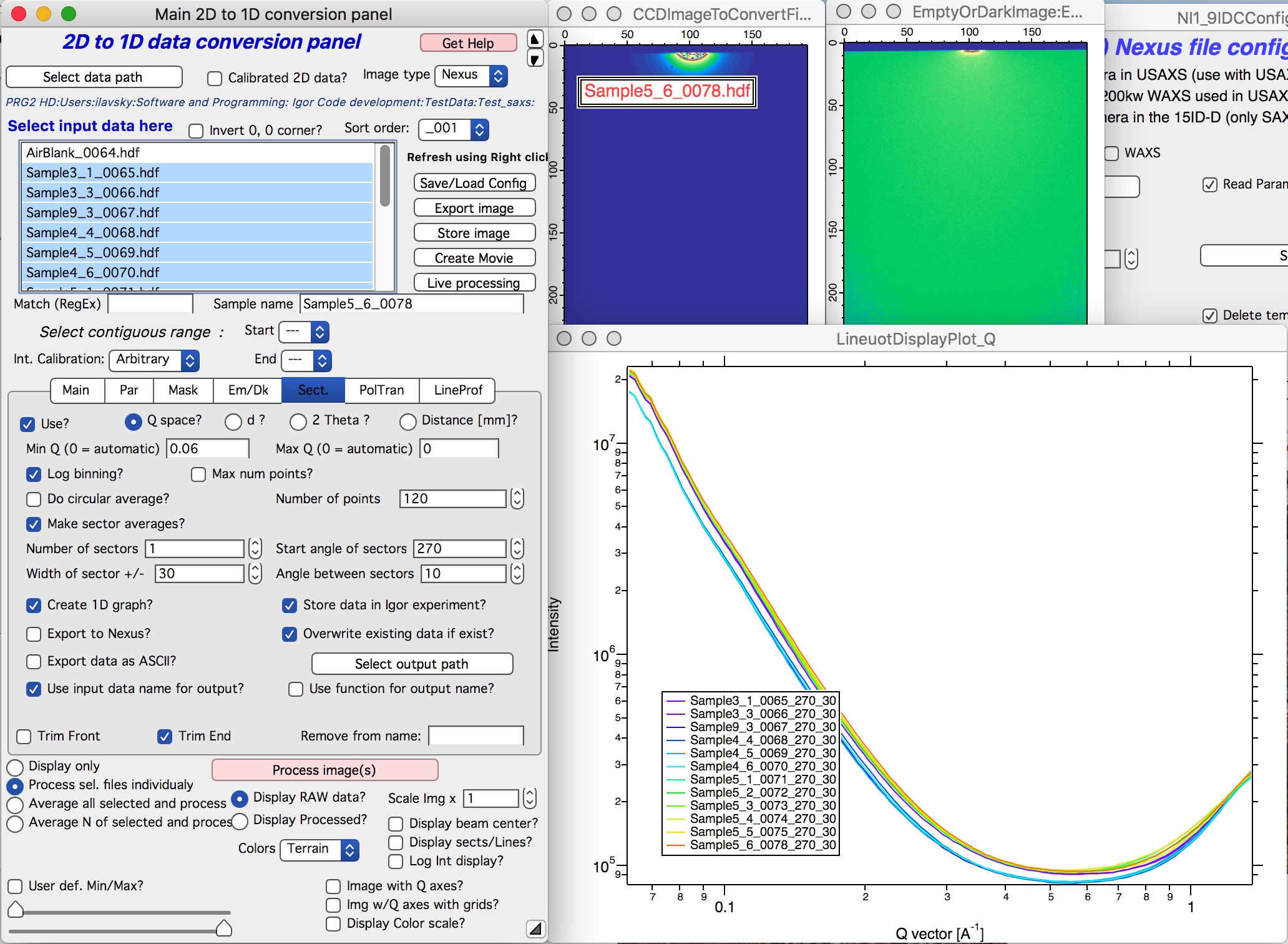This screenshot has width=1288, height=944.
Task: Click the Match (RegEx) input field
Action: pos(150,304)
